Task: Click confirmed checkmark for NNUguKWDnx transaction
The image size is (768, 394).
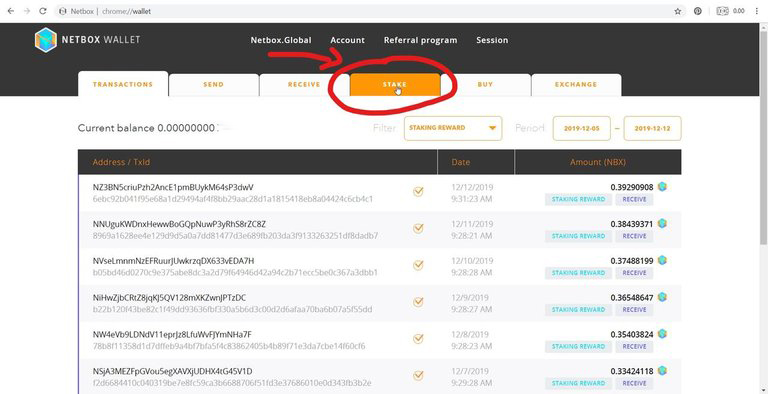Action: tap(418, 228)
